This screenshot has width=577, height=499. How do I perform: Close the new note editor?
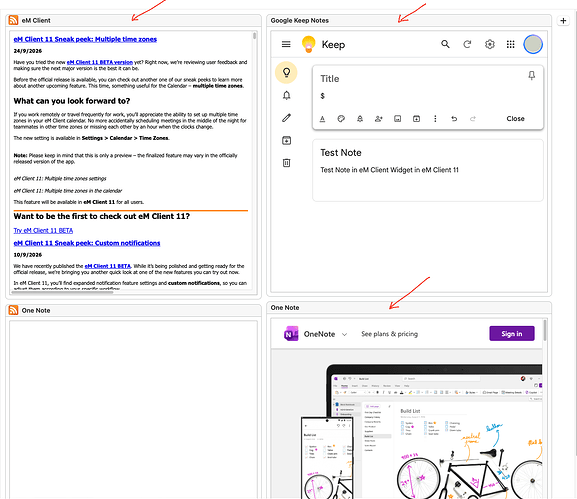click(x=515, y=118)
